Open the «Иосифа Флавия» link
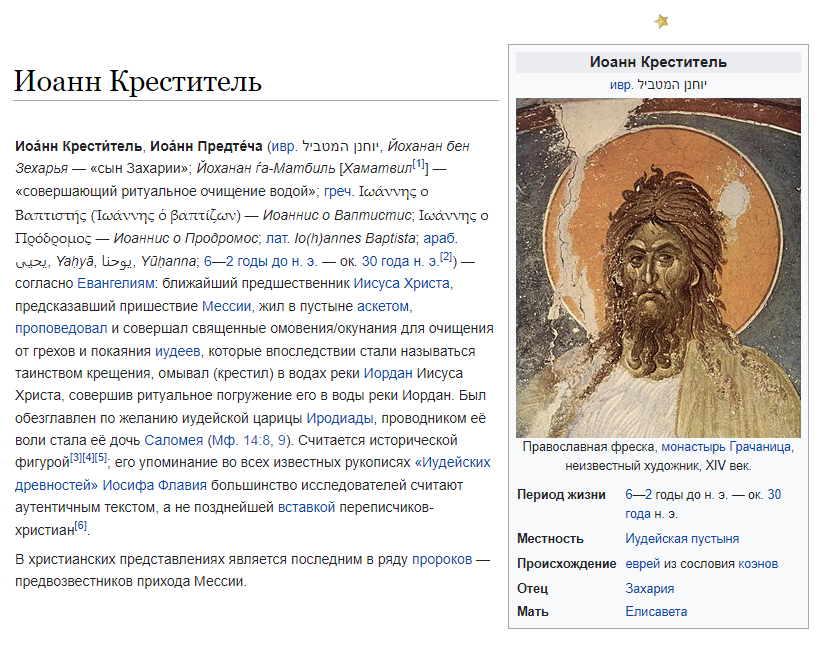Image resolution: width=820 pixels, height=647 pixels. pos(154,485)
